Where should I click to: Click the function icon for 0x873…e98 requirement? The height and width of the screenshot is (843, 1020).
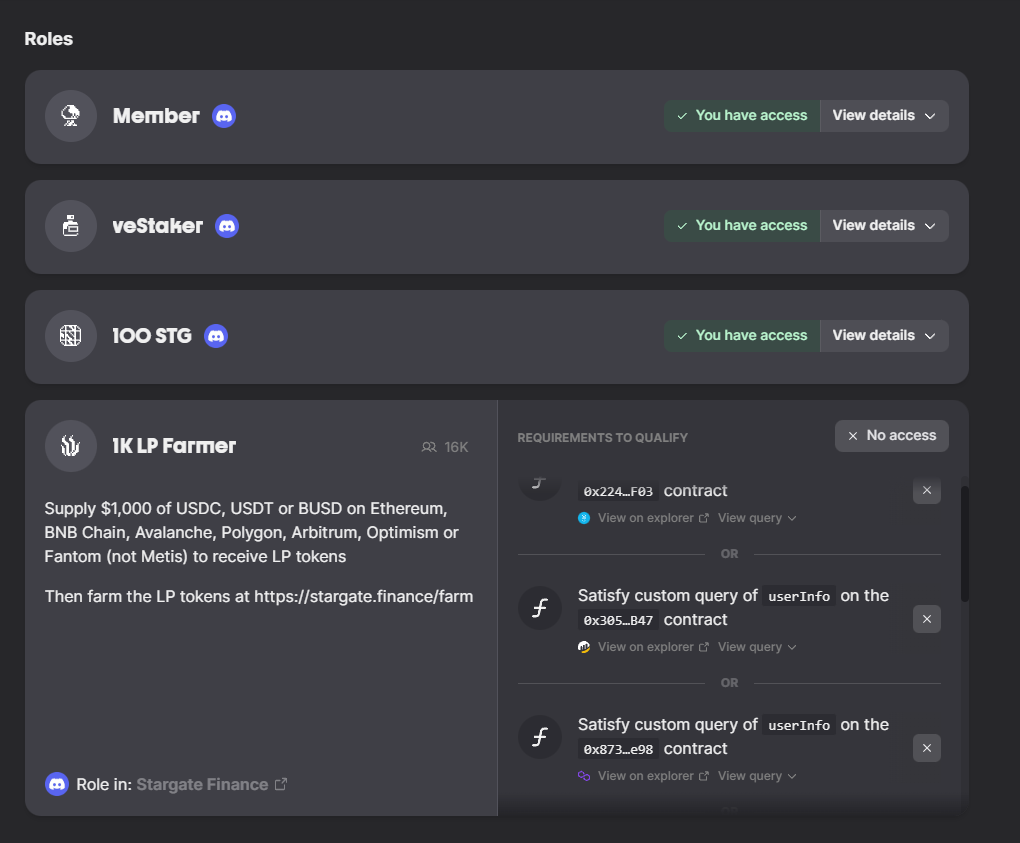click(540, 736)
